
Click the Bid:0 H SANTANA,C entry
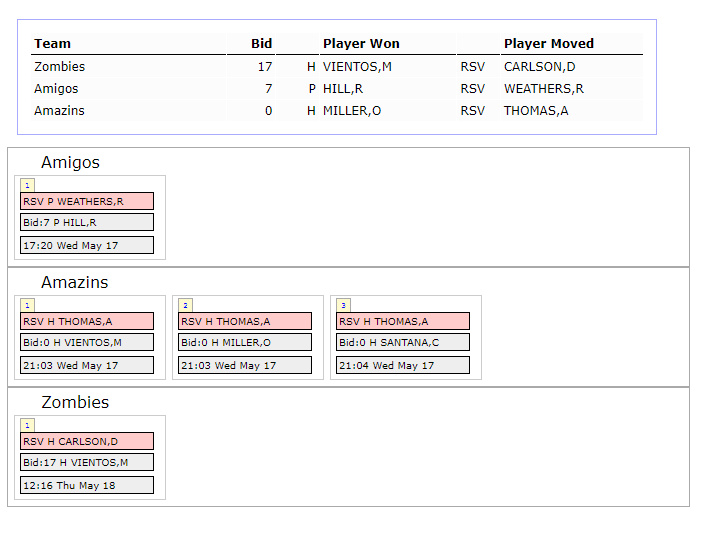click(403, 342)
